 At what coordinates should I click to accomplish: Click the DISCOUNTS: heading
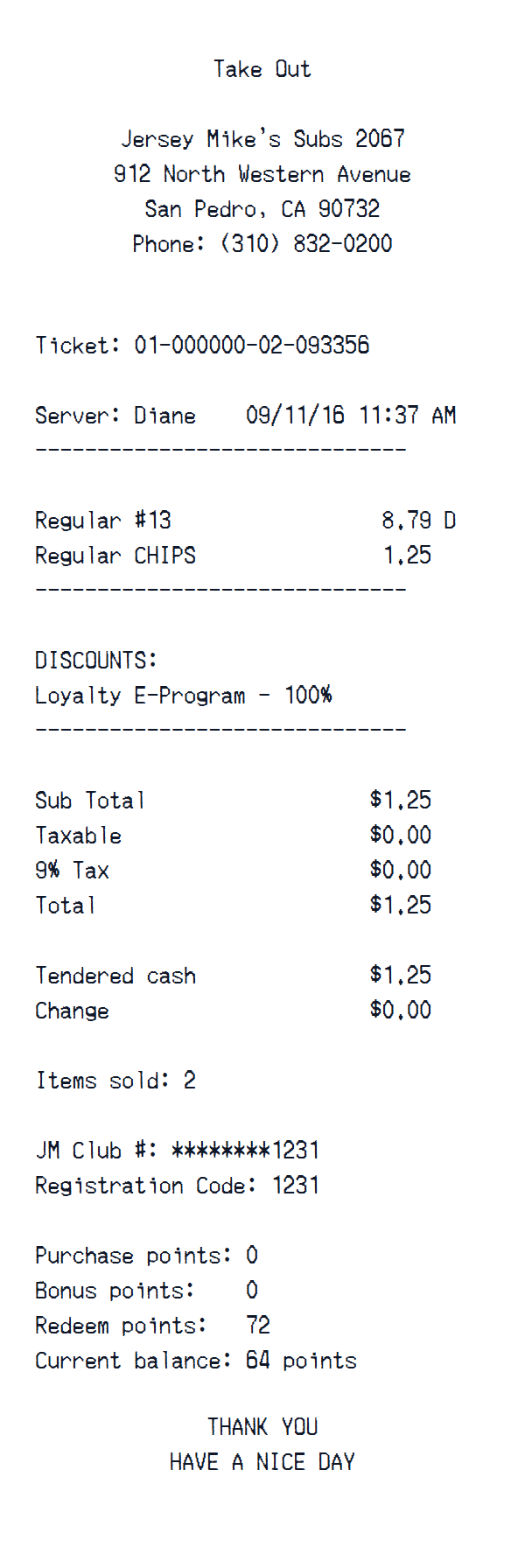(x=96, y=661)
